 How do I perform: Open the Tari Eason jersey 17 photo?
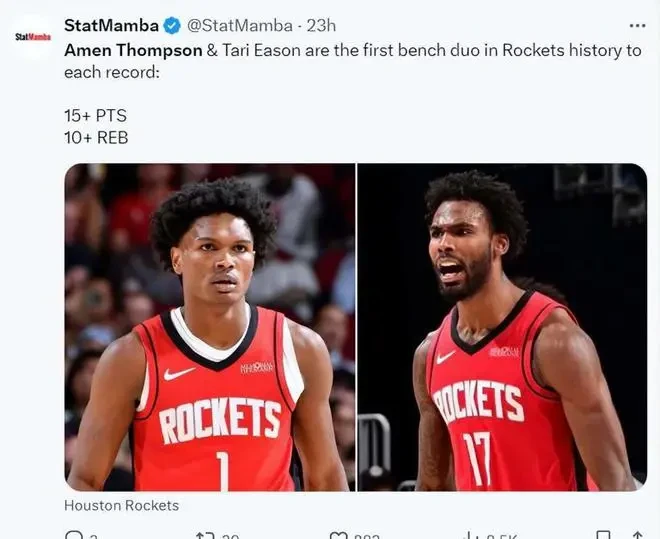tap(502, 327)
